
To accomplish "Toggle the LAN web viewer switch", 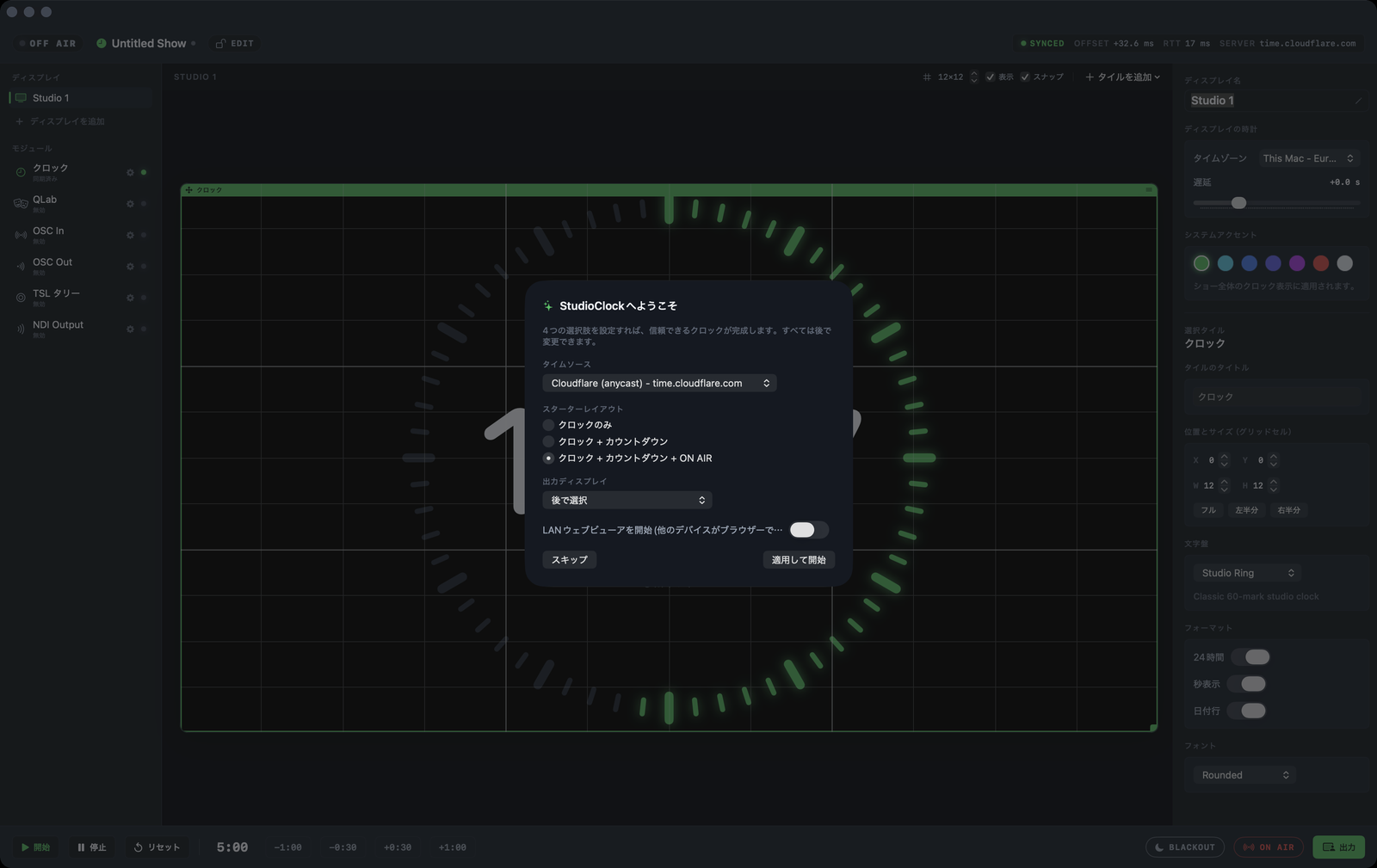I will 809,530.
